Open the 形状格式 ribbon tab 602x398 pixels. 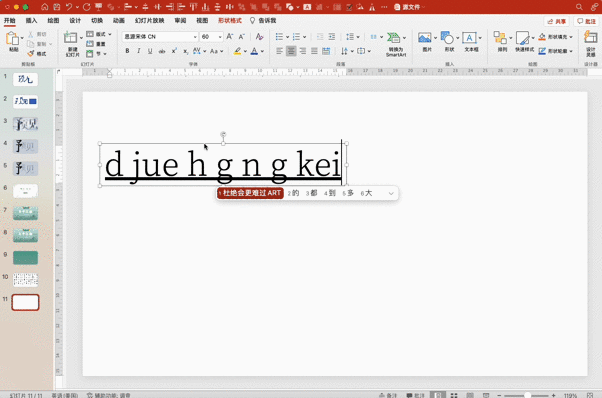230,21
